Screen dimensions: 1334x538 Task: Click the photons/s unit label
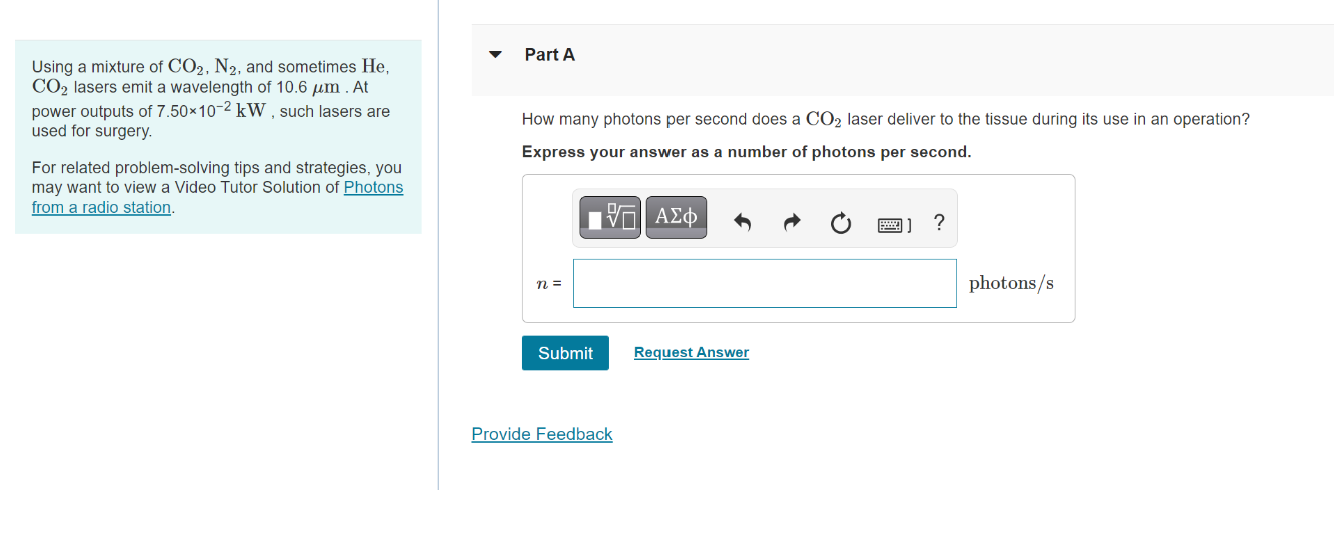(x=1010, y=283)
